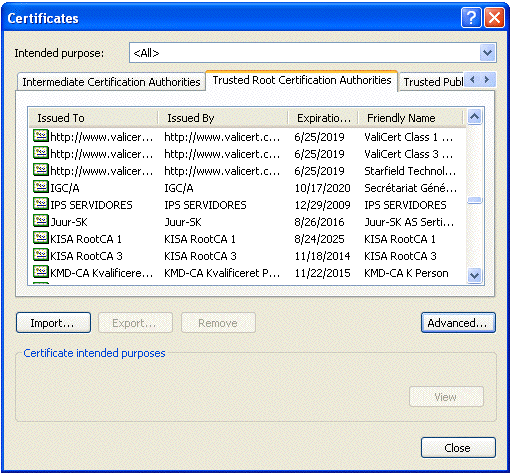This screenshot has height=475, width=512.
Task: Select Trusted Root Certification Authorities tab
Action: (302, 80)
